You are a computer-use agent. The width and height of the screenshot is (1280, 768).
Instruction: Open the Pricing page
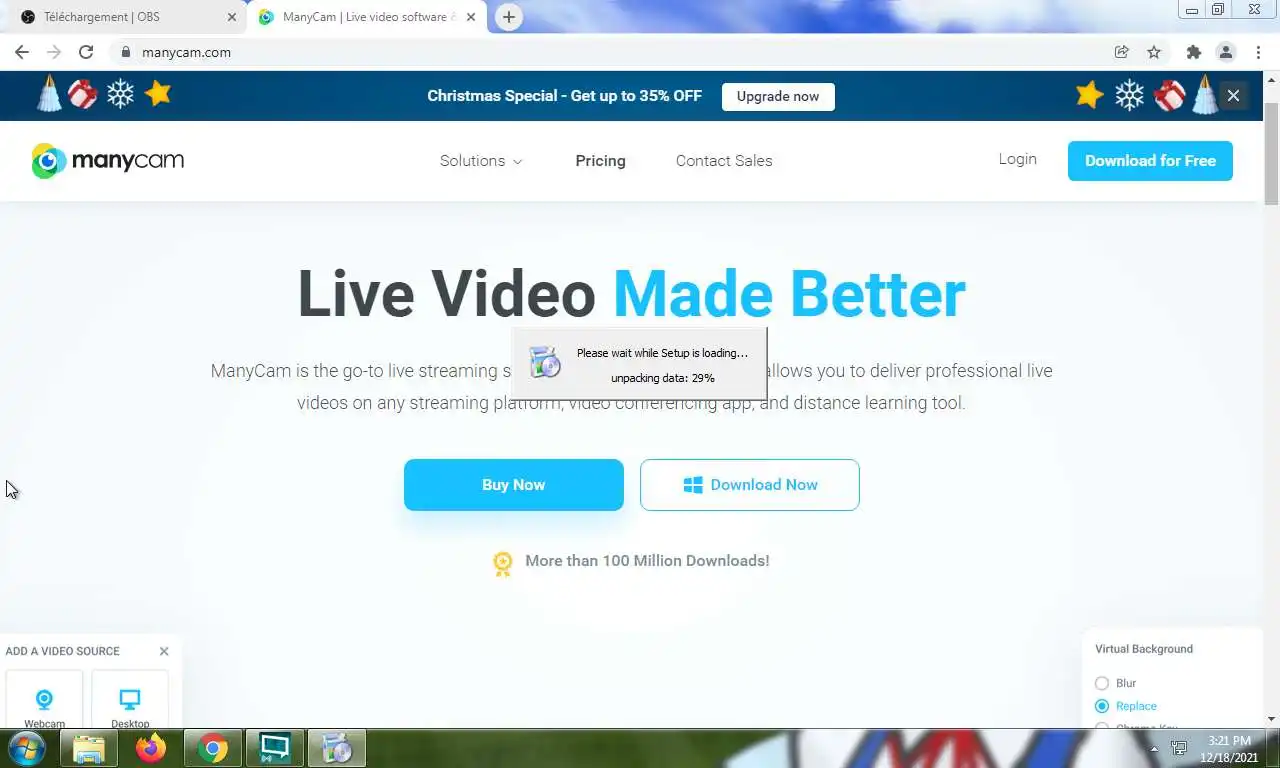coord(600,161)
